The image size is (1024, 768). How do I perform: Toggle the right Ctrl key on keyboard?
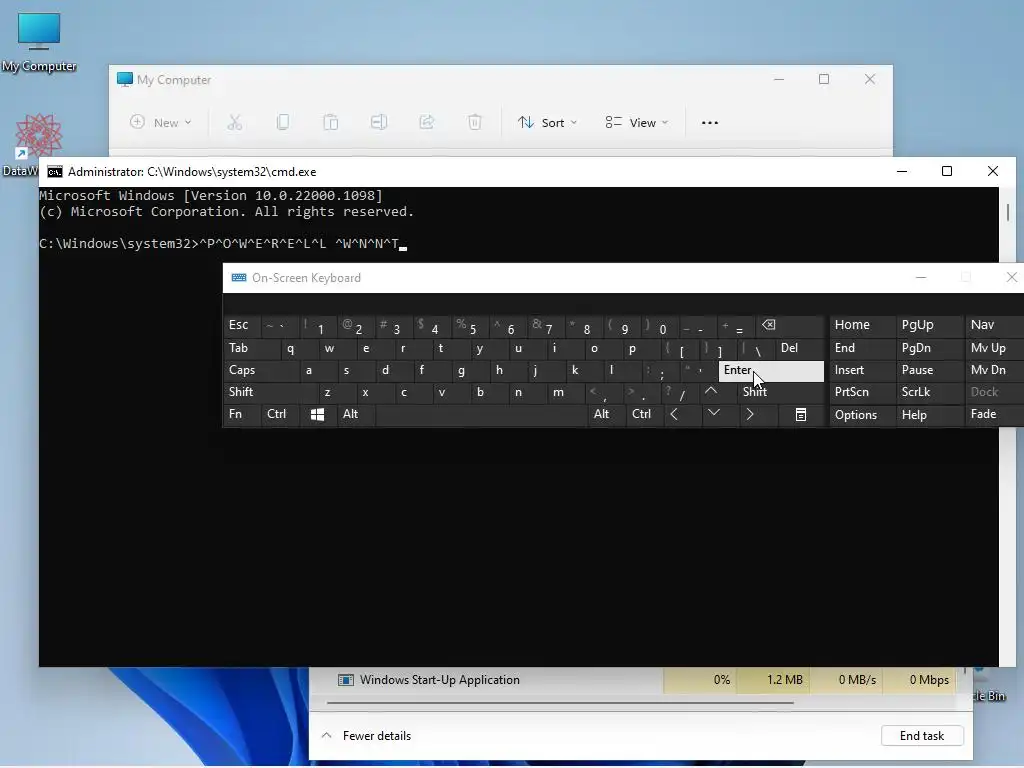643,414
